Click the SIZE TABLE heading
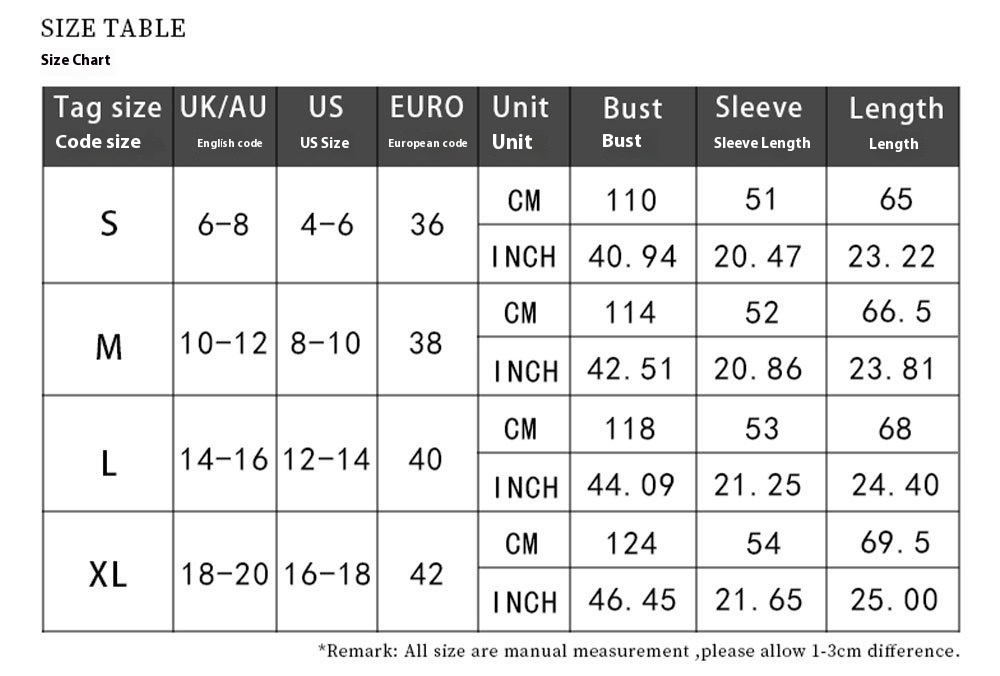Screen dimensions: 1000x676 point(113,28)
